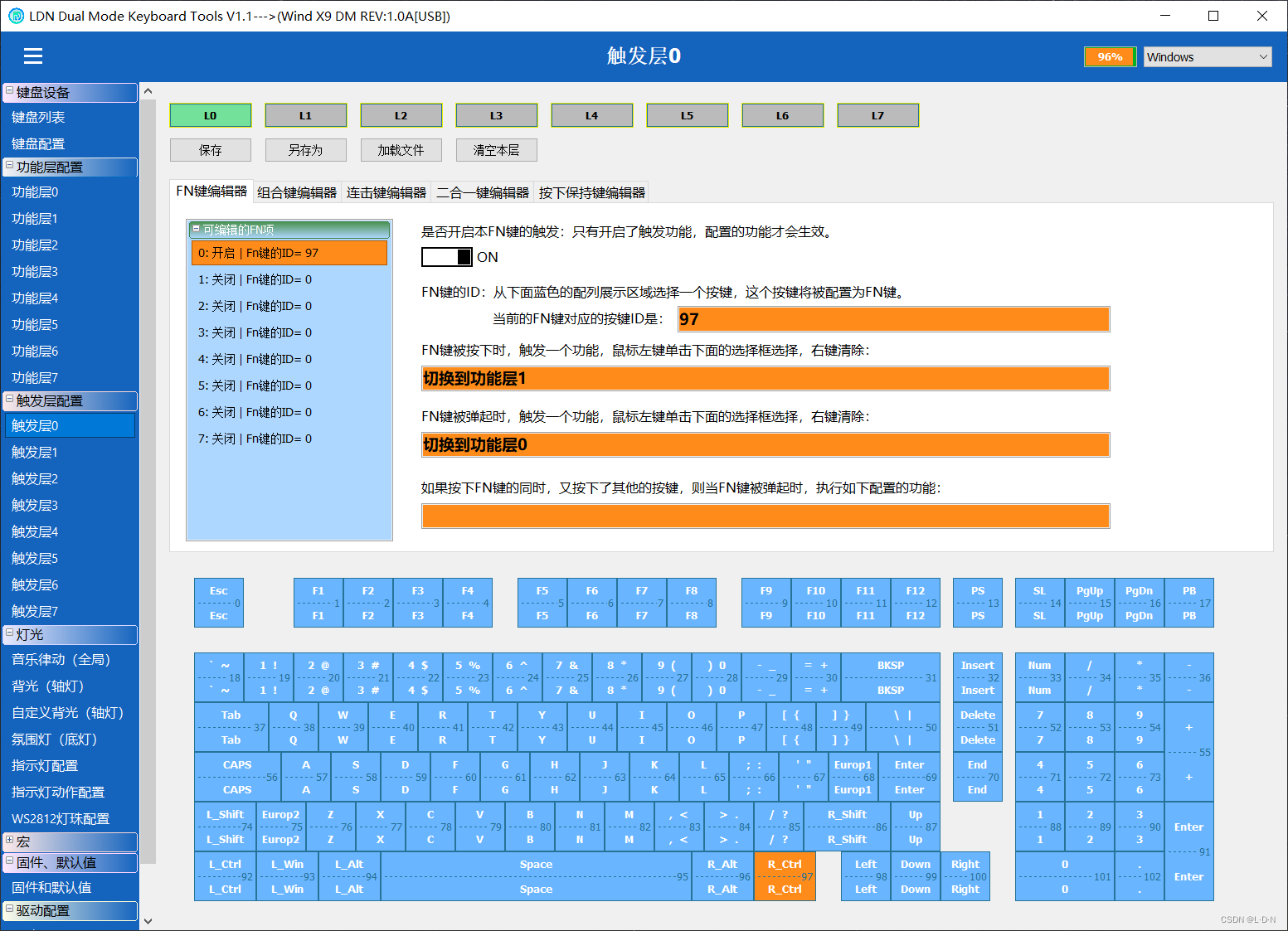Open 键盘配置 in sidebar
Screen dimensions: 1288x931
tap(70, 144)
